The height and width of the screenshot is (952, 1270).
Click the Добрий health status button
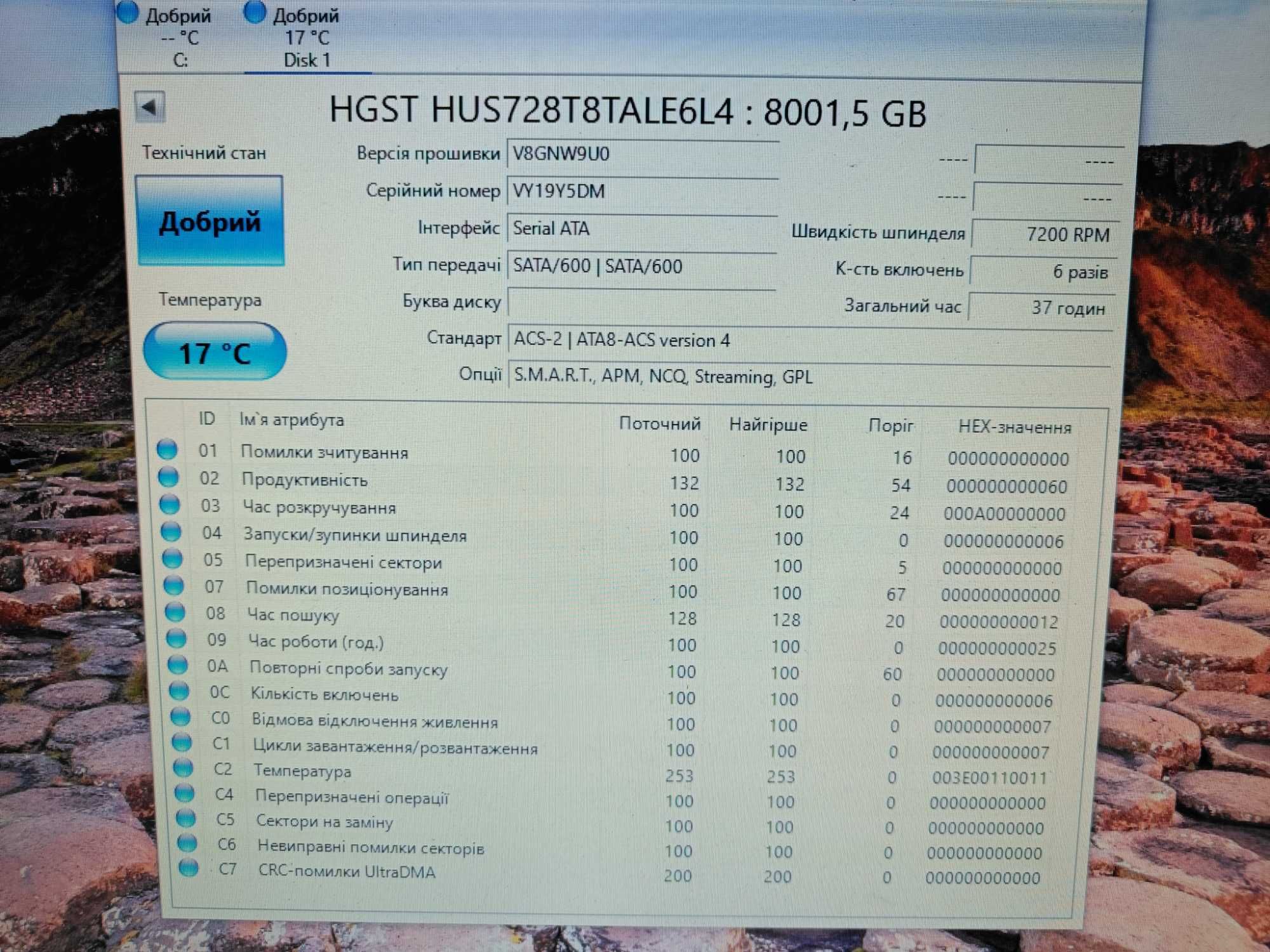tap(210, 221)
